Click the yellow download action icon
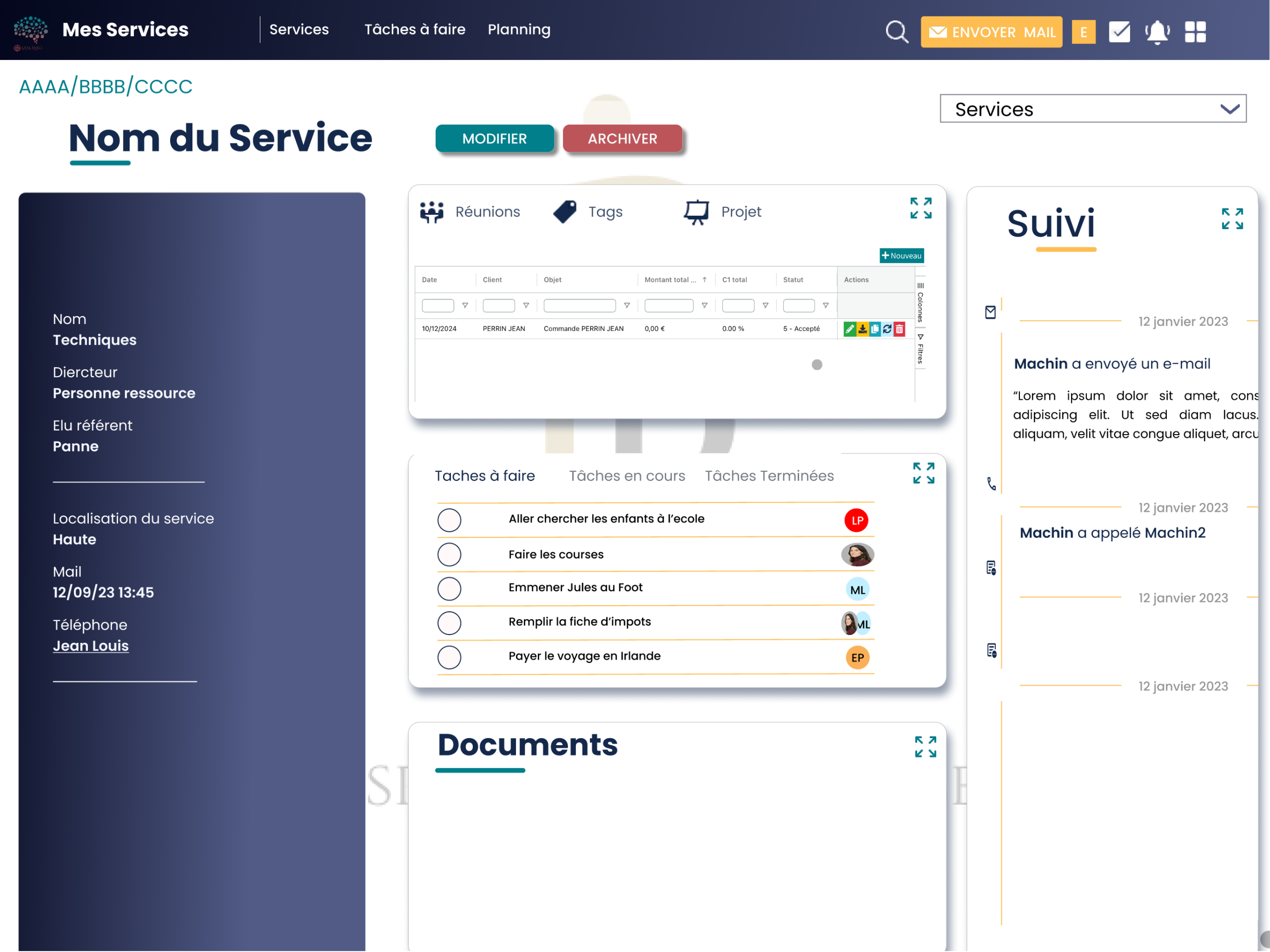Screen dimensions: 1270x952 tap(862, 328)
